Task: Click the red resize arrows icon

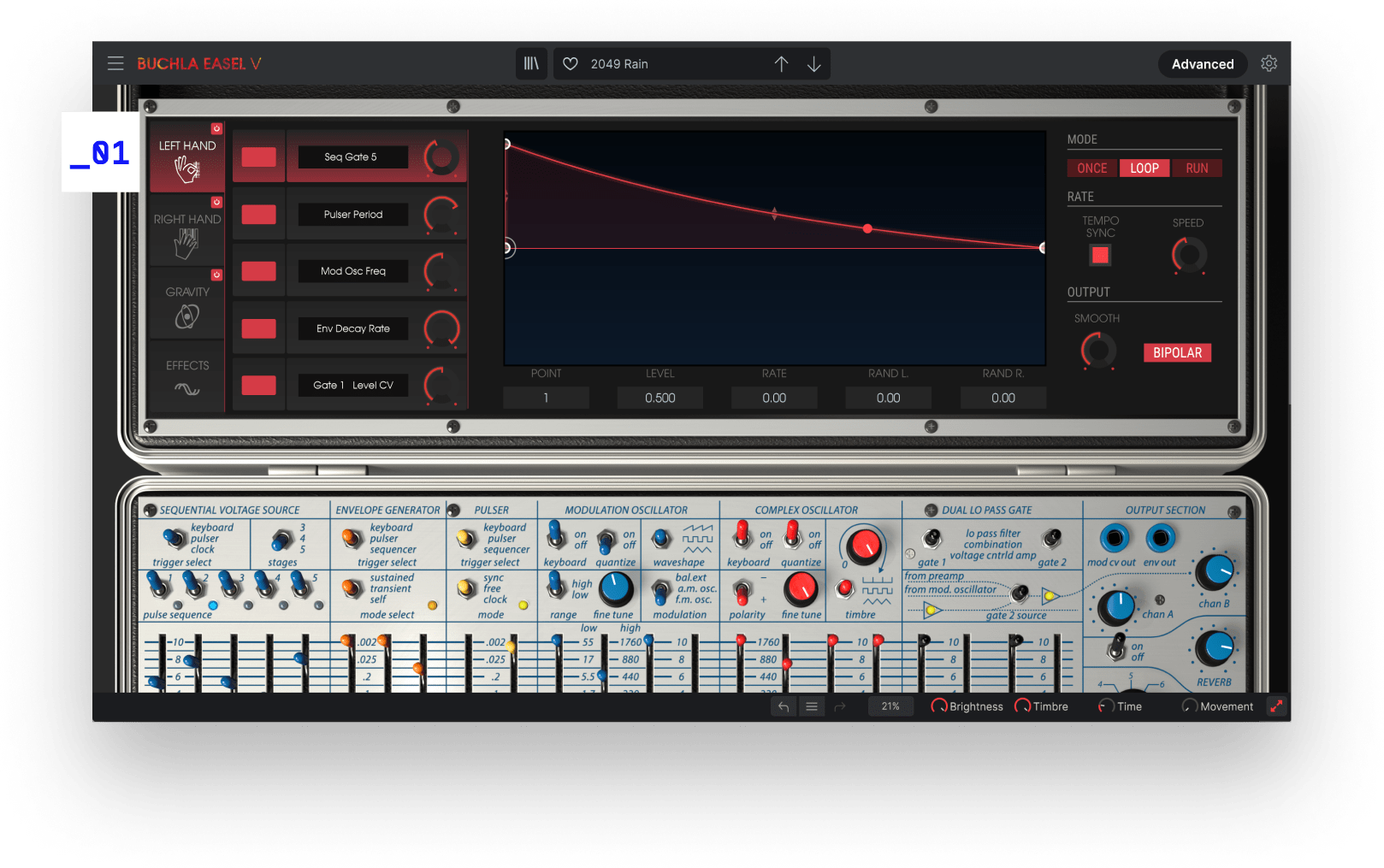Action: [x=1276, y=706]
